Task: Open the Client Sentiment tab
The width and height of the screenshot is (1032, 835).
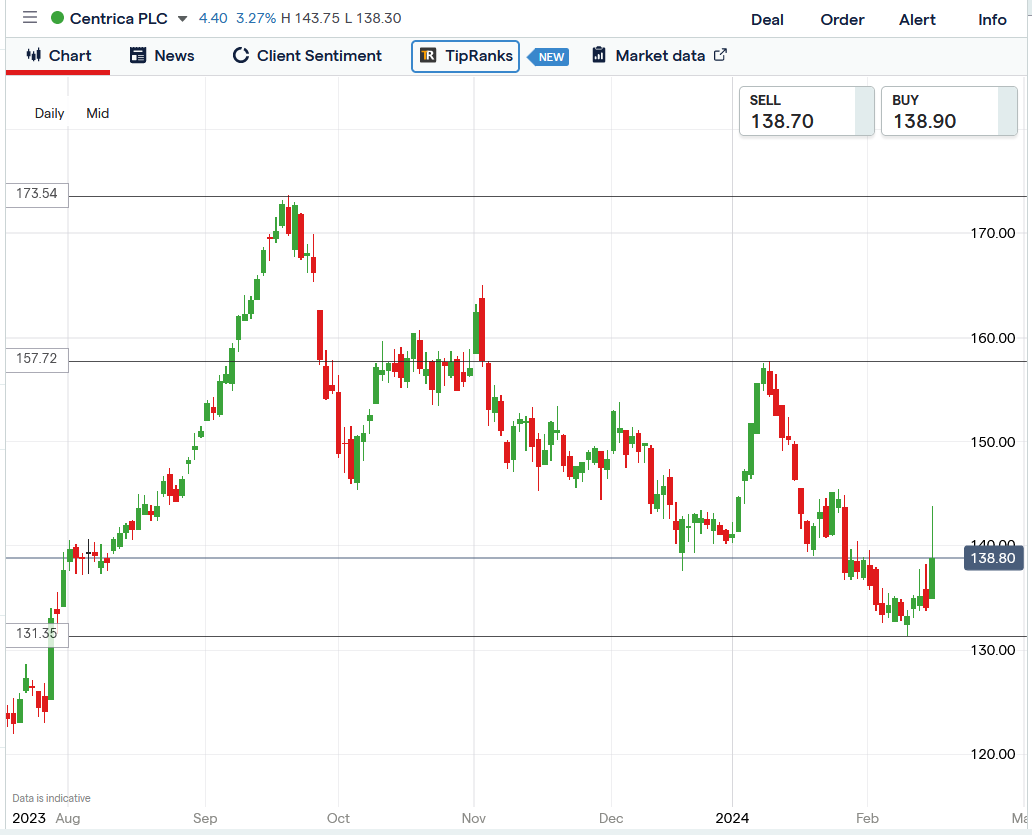Action: pyautogui.click(x=307, y=56)
